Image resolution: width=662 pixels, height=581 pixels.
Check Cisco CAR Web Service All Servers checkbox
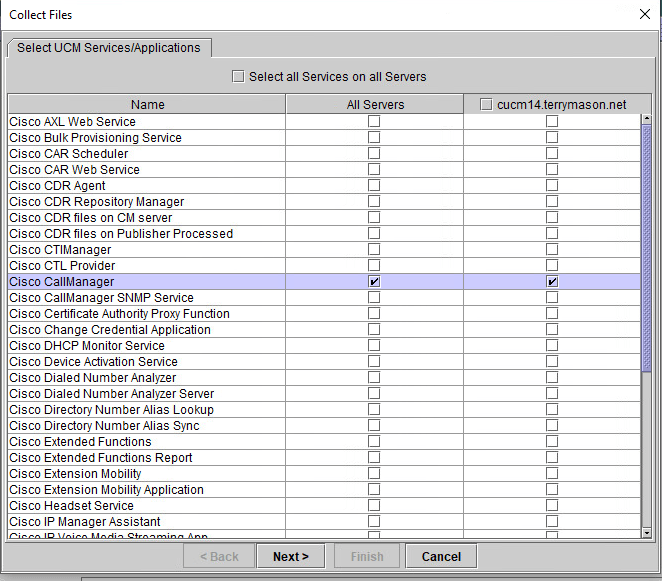[x=374, y=169]
